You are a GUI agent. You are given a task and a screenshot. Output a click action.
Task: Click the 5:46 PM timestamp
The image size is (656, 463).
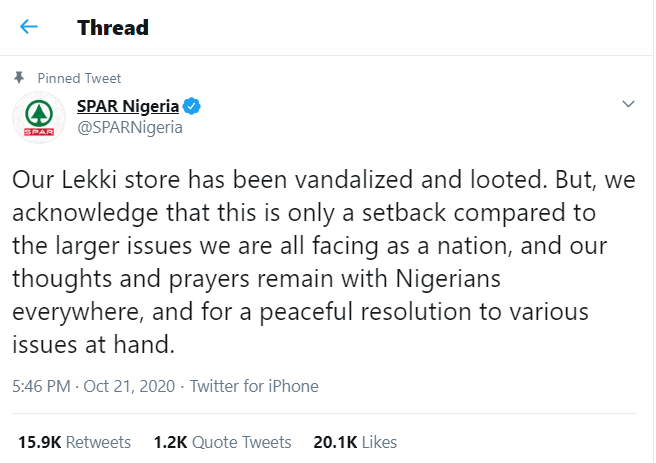tap(40, 386)
